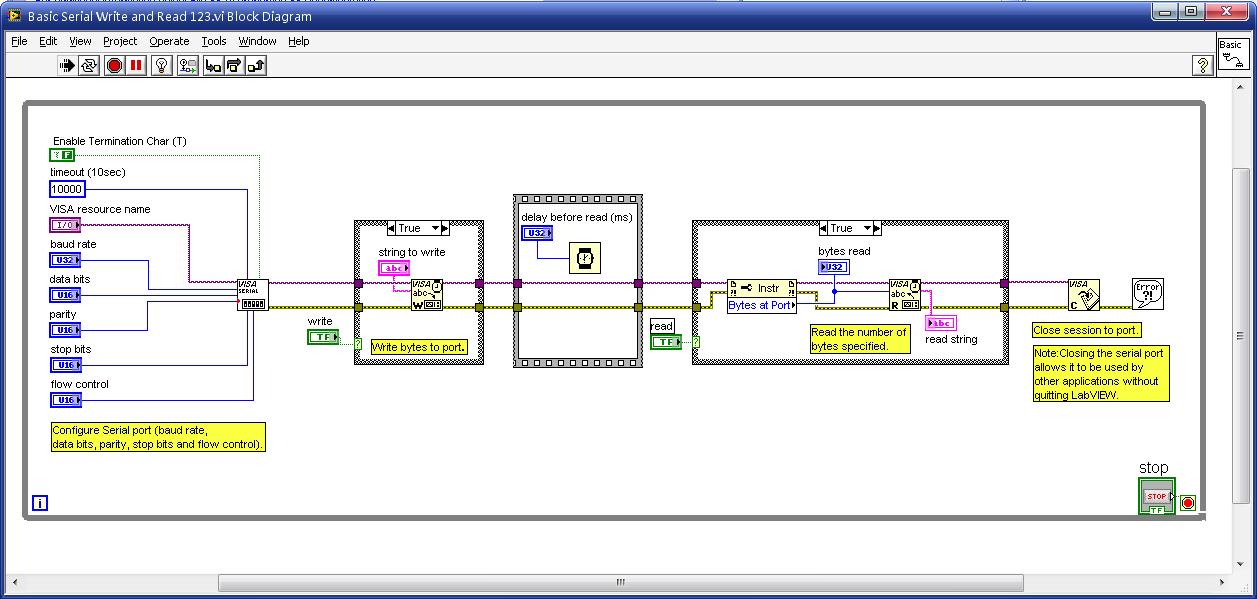Select the read string indicator terminal

[941, 323]
